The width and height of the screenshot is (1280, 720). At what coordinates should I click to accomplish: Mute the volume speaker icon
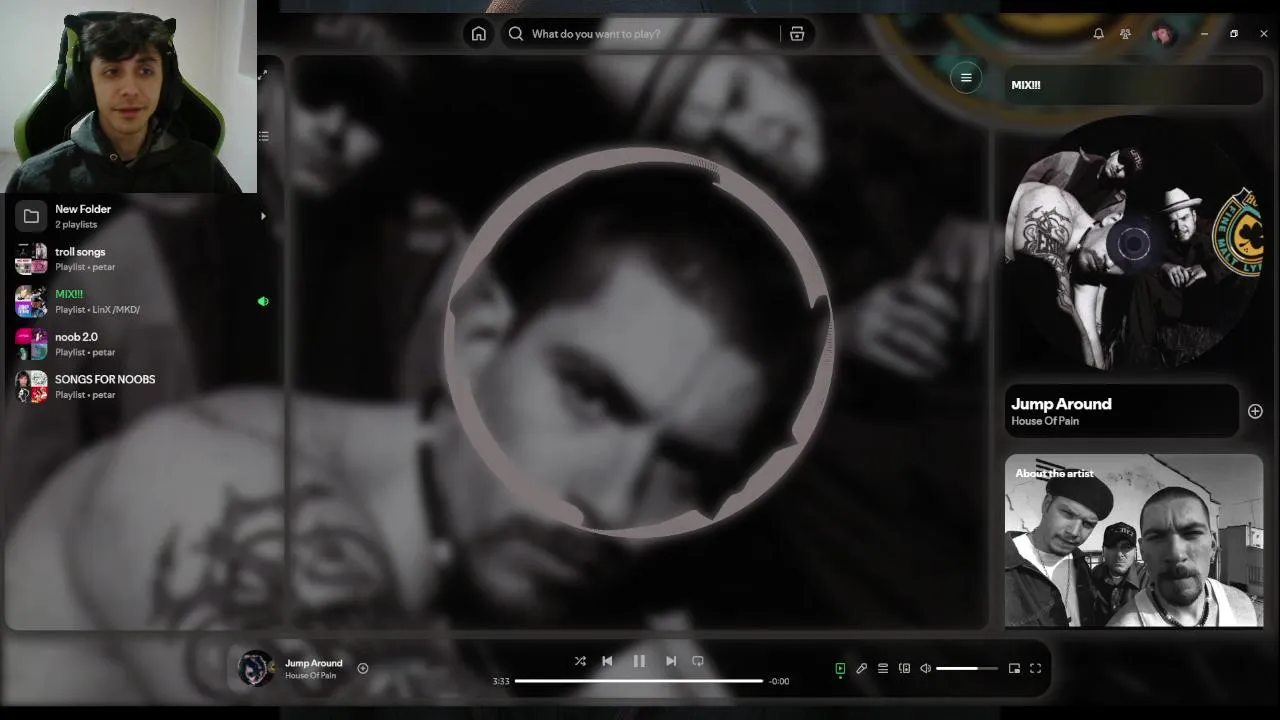tap(926, 668)
